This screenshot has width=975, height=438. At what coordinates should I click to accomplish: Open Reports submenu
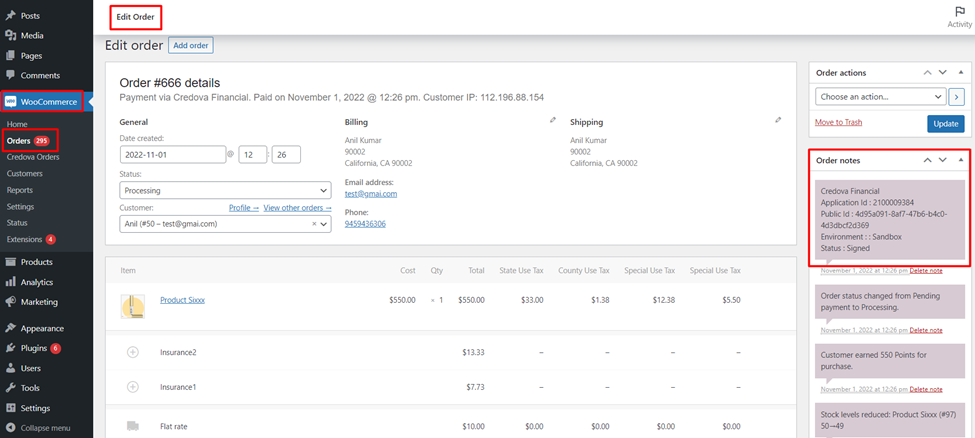click(x=20, y=190)
